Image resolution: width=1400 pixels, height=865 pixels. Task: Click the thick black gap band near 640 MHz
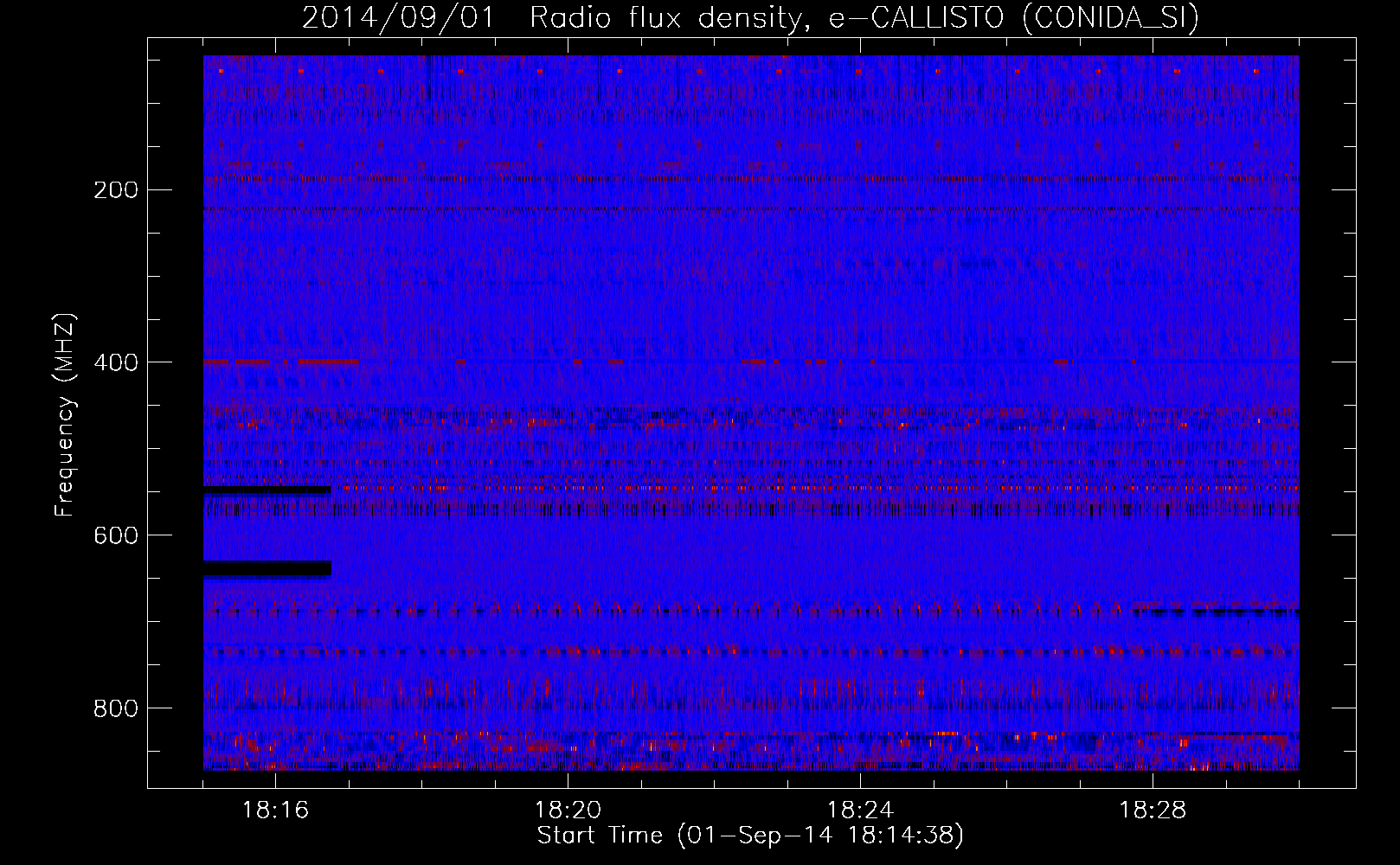coord(267,568)
